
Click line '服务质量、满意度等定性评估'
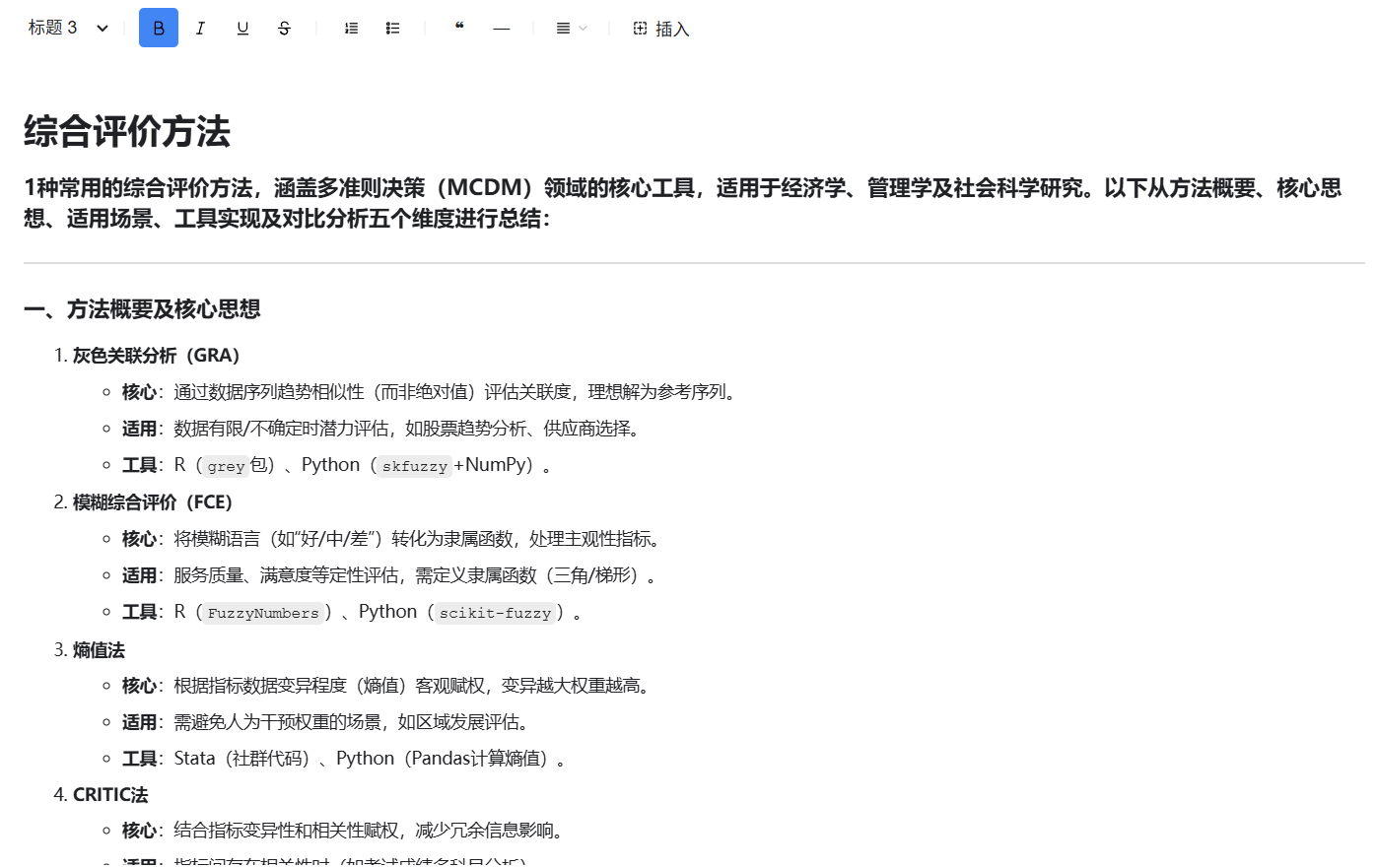392,575
